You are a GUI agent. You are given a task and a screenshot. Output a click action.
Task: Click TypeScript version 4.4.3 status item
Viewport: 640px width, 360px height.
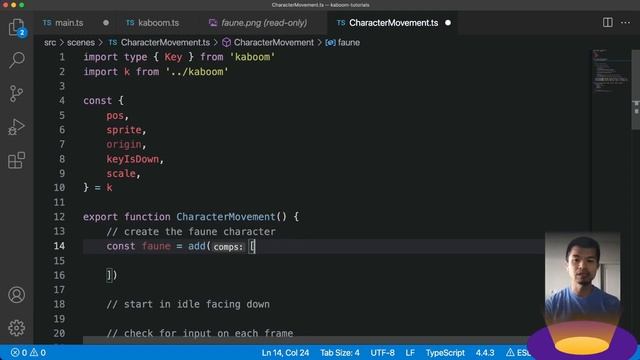485,353
